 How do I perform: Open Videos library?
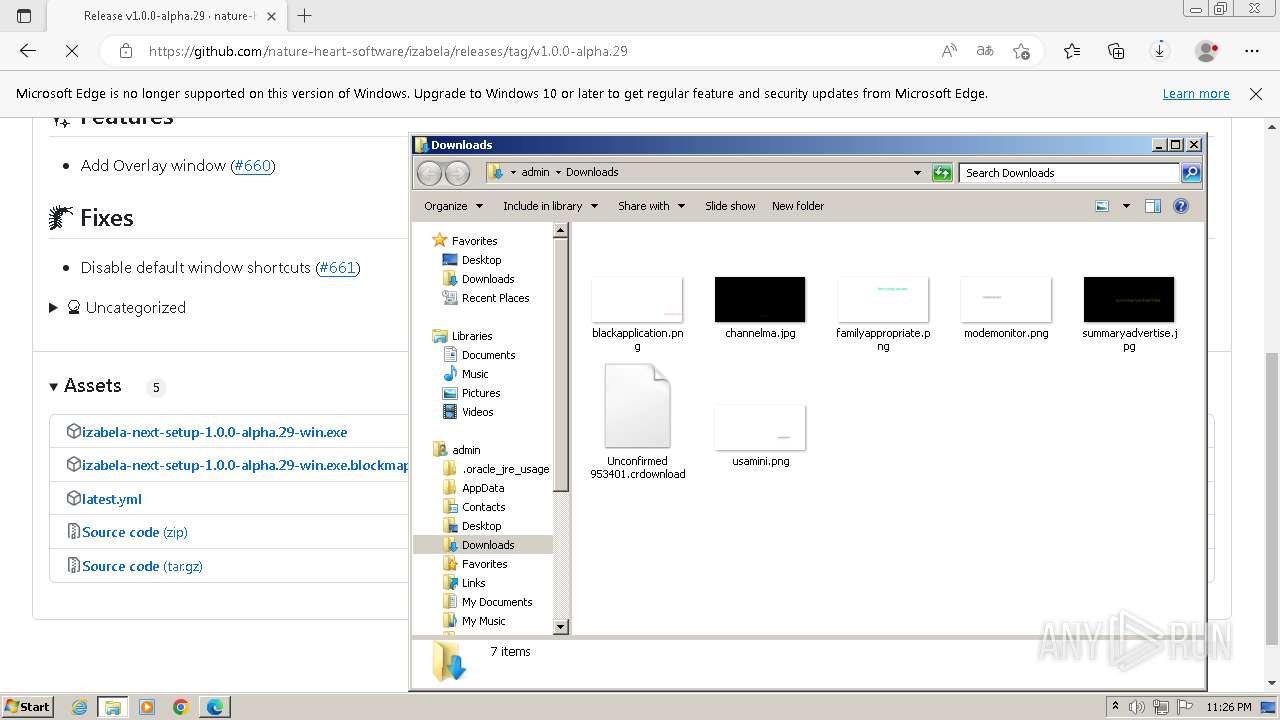tap(477, 412)
